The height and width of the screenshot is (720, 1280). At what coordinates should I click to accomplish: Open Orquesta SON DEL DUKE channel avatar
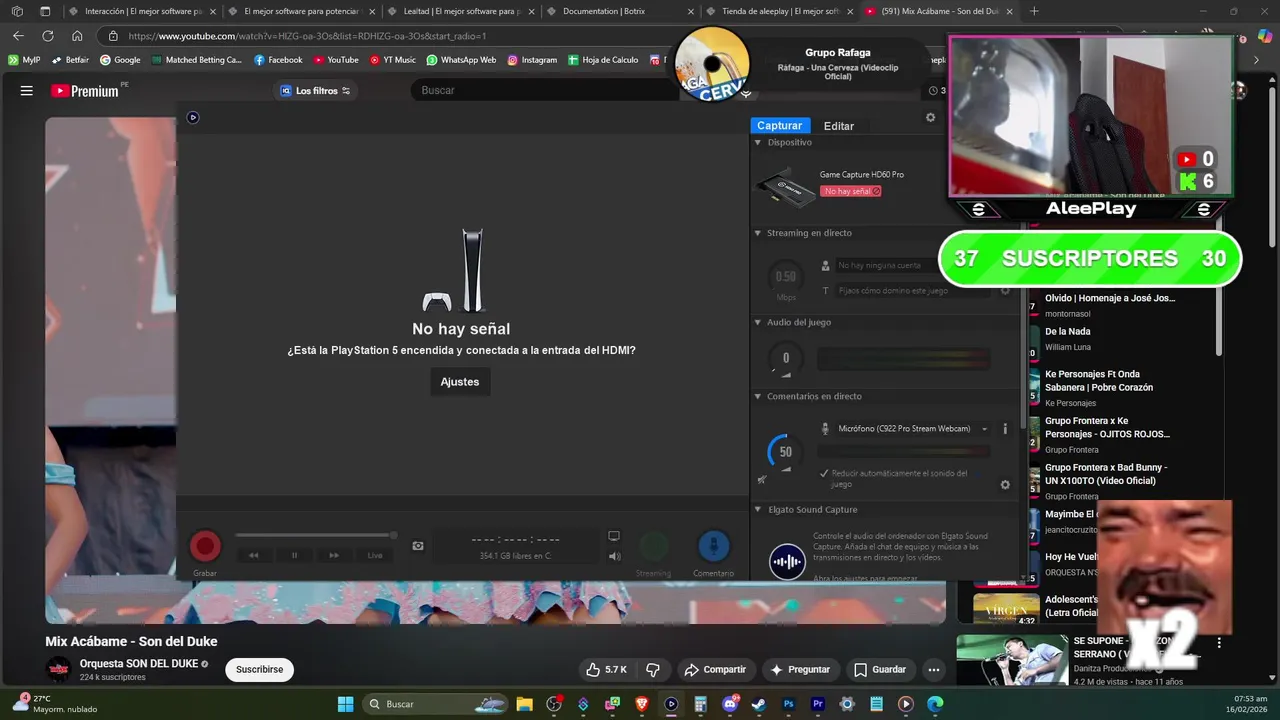[x=59, y=669]
